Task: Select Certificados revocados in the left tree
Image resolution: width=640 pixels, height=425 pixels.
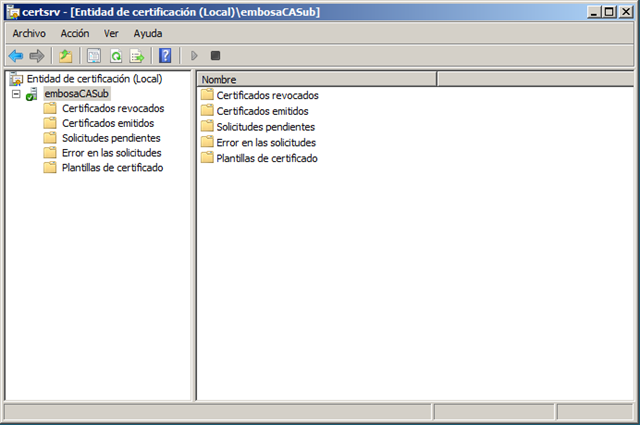Action: pyautogui.click(x=112, y=109)
